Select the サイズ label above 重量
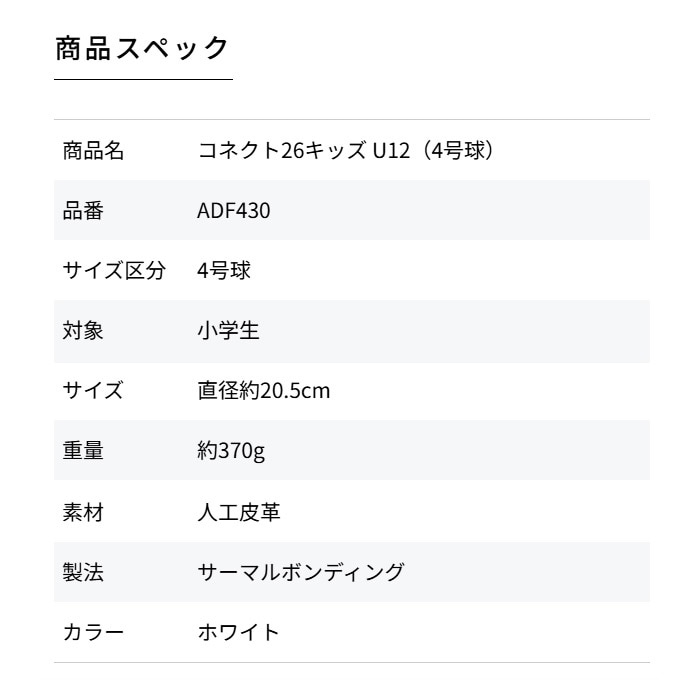The width and height of the screenshot is (700, 700). click(x=93, y=391)
